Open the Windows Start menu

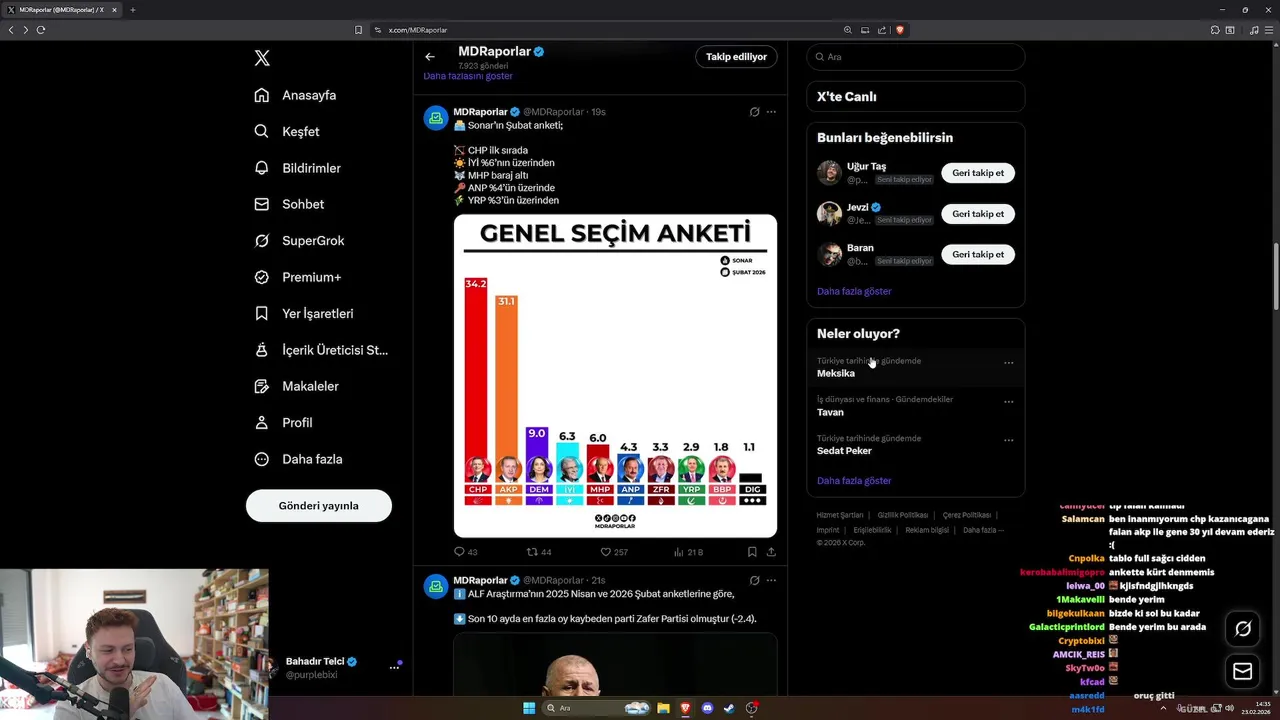[529, 708]
